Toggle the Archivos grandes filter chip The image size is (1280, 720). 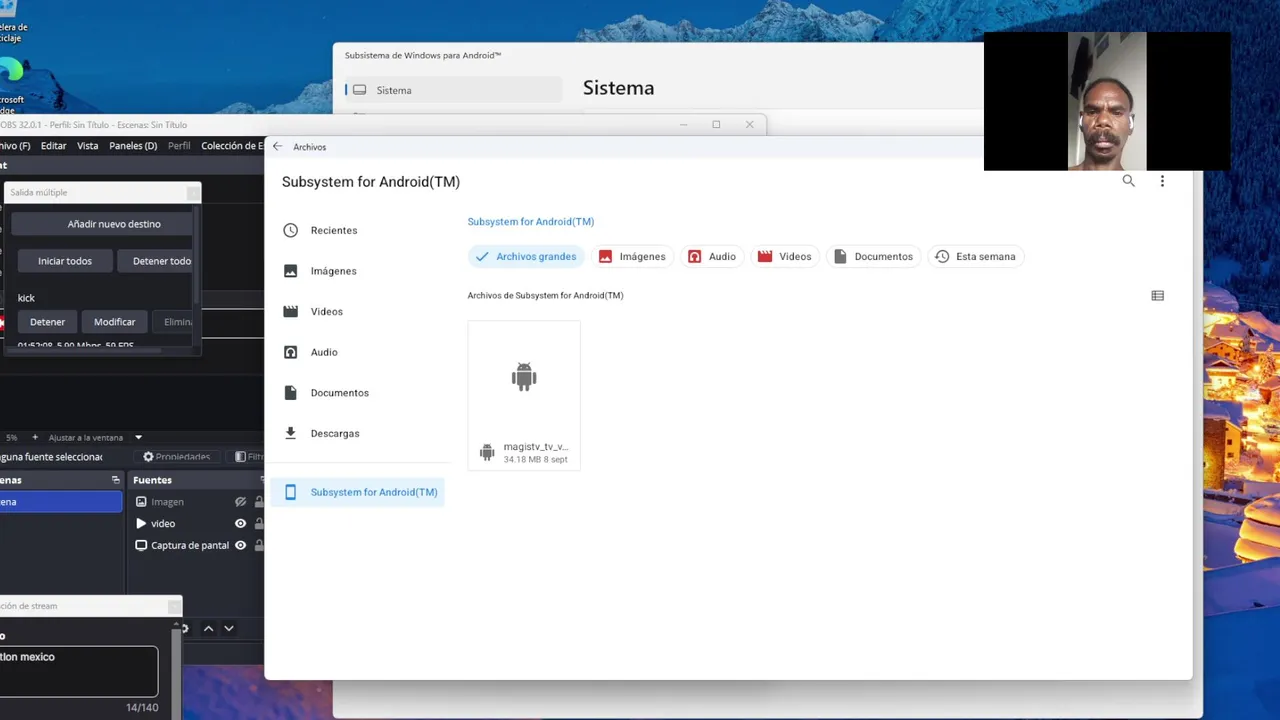click(526, 257)
